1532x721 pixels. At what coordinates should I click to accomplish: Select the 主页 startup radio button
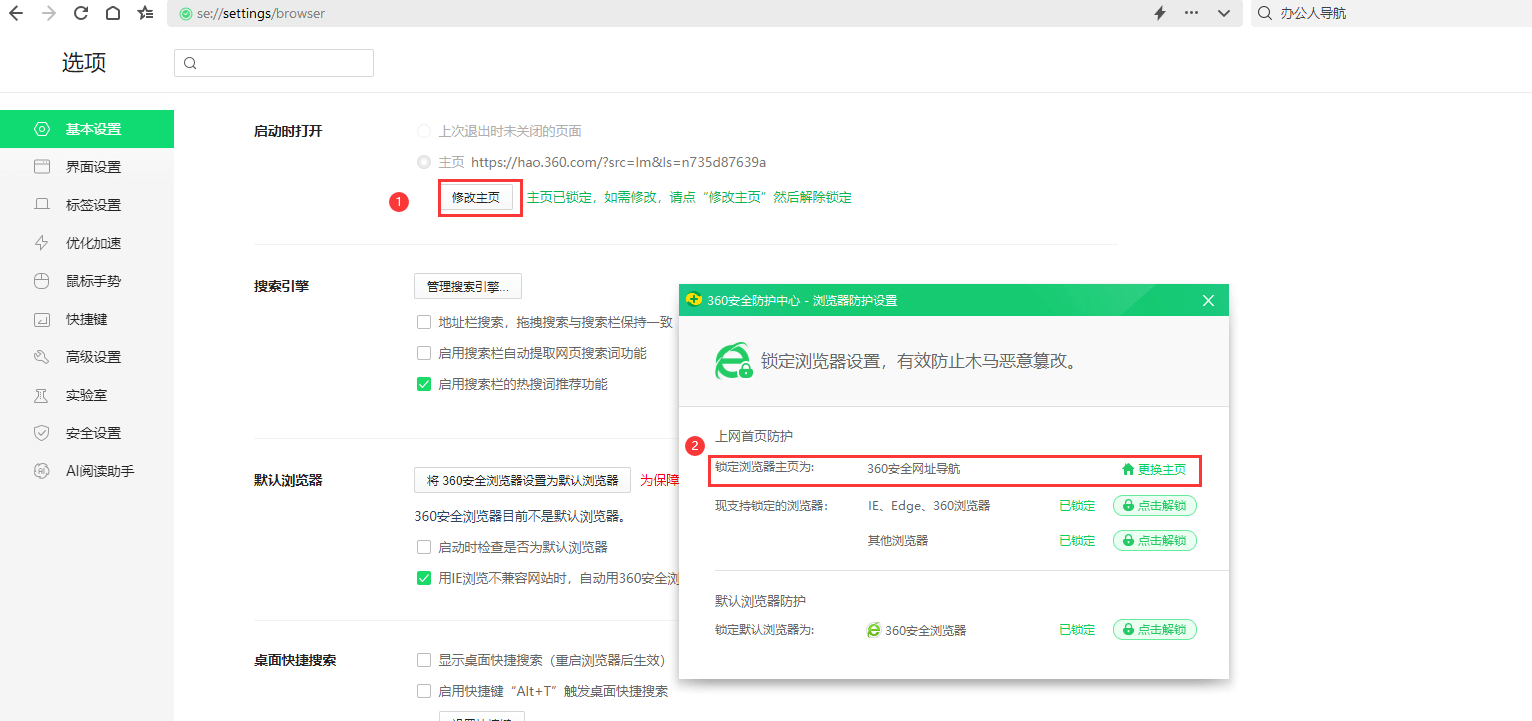423,161
